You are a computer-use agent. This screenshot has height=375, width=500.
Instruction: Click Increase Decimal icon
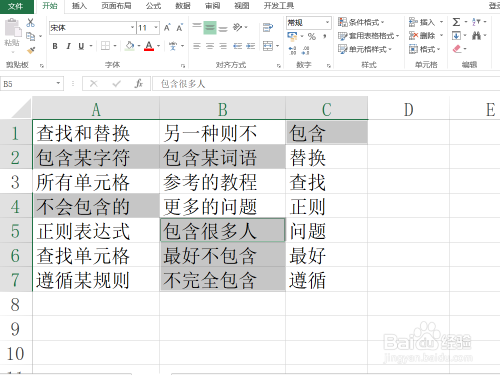pos(292,50)
